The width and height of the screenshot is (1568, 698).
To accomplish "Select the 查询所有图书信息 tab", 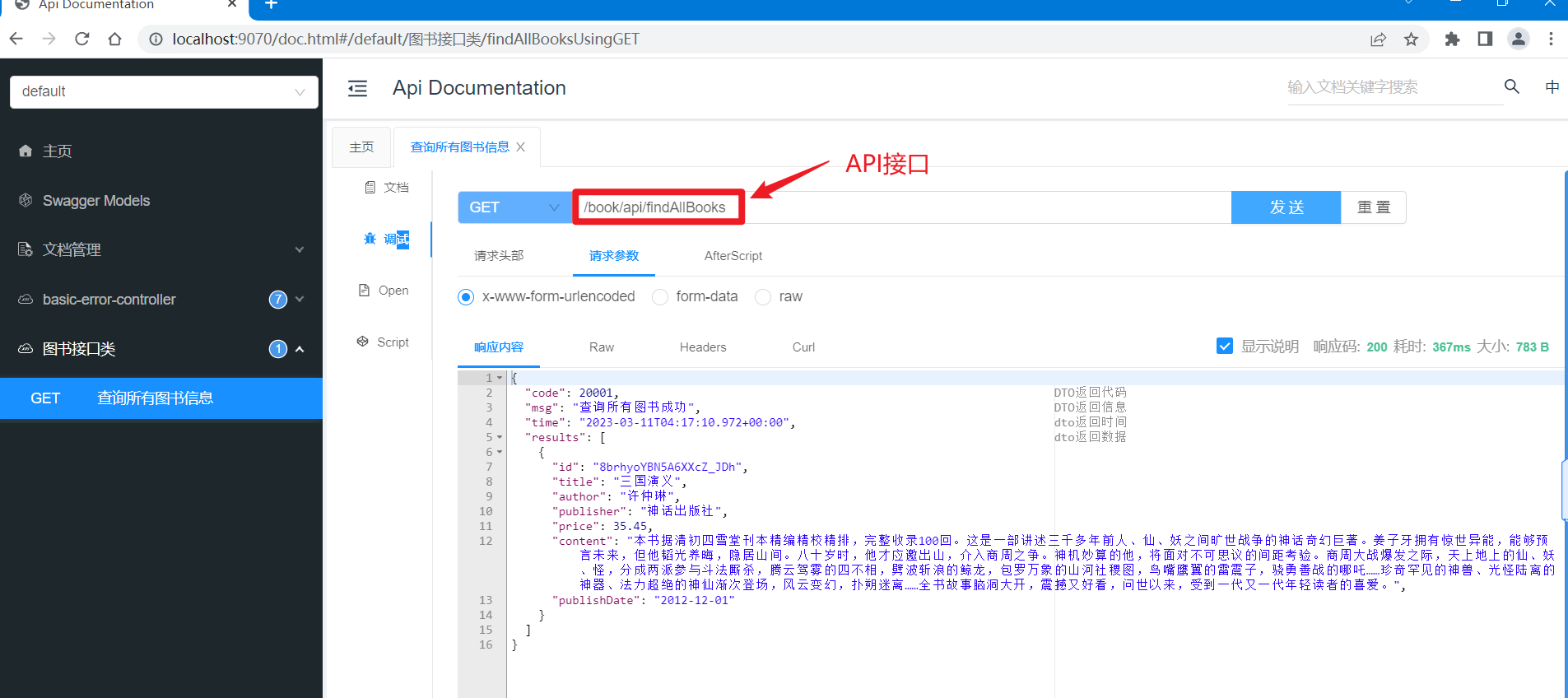I will tap(460, 147).
